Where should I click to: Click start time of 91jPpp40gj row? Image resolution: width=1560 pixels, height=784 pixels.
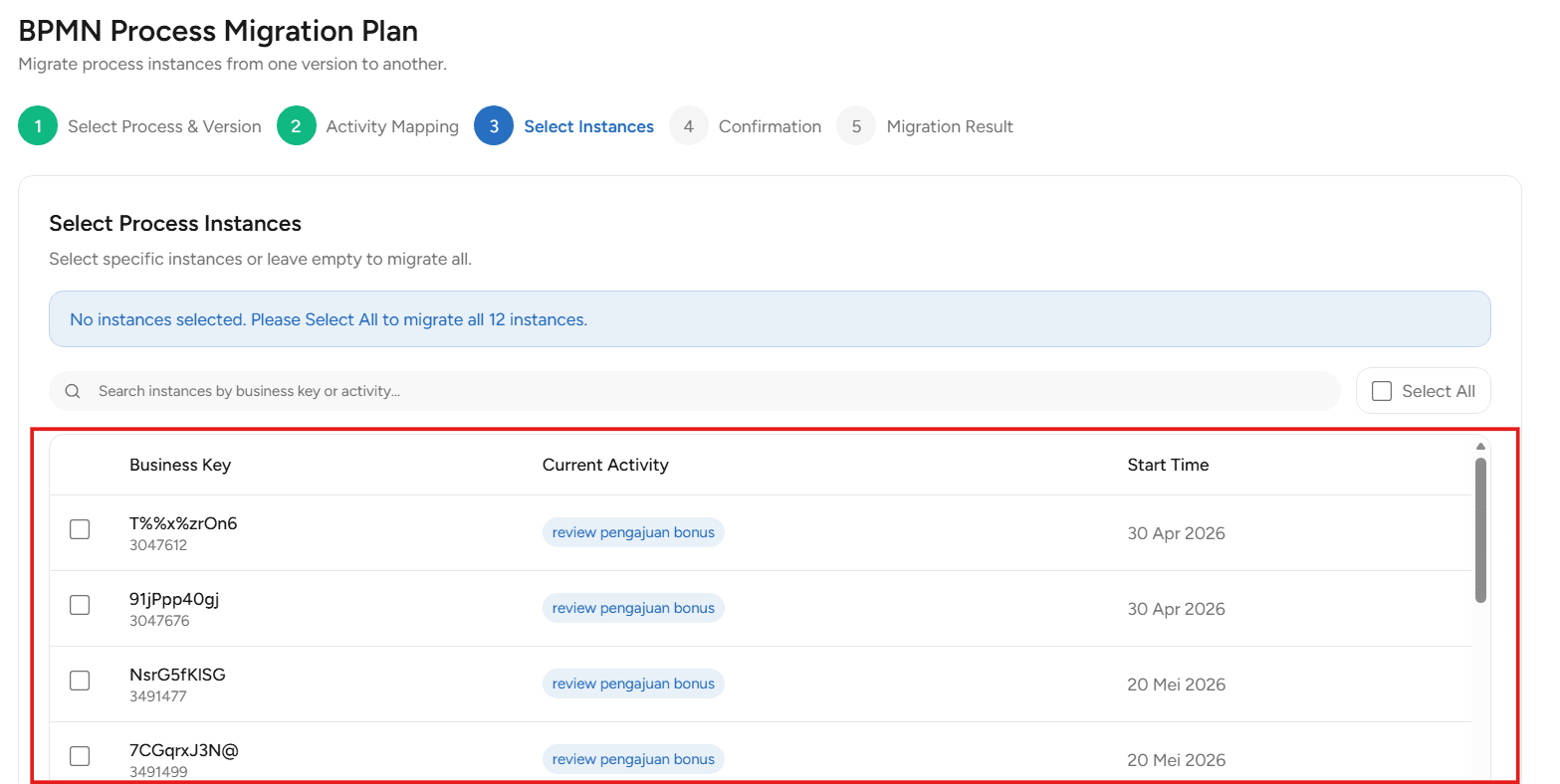pyautogui.click(x=1176, y=609)
